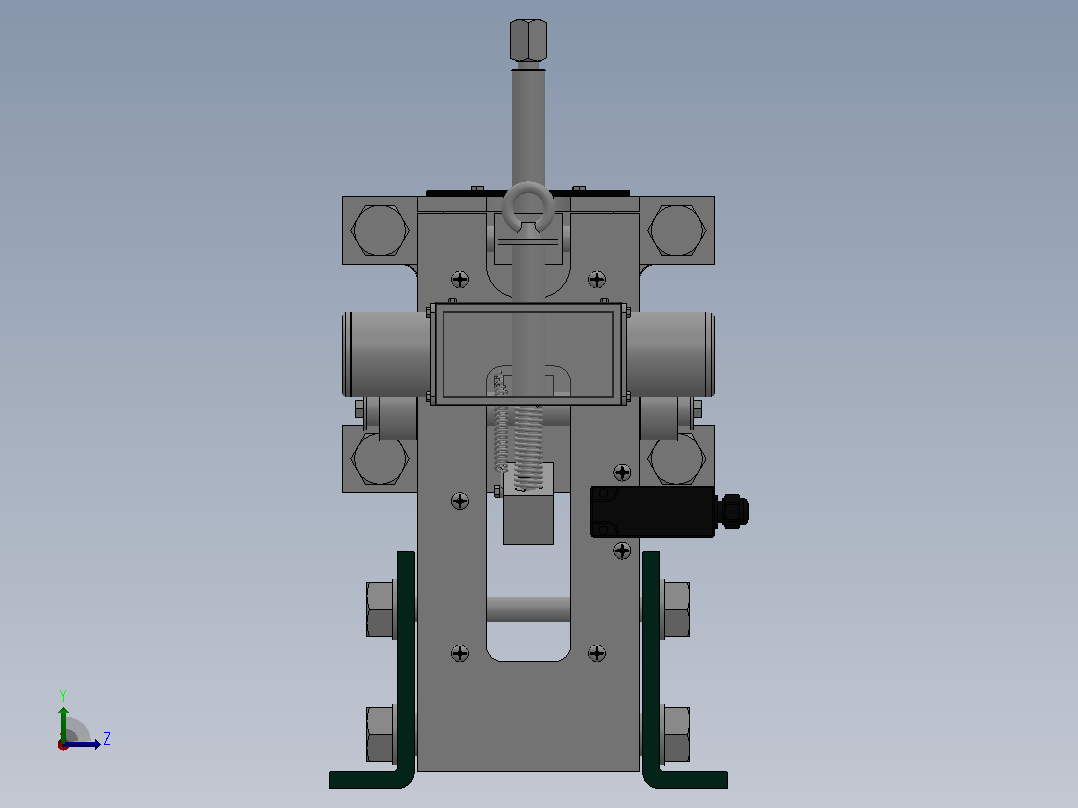The width and height of the screenshot is (1078, 808).
Task: Select the left cylinder beside the cover plate
Action: click(x=386, y=354)
